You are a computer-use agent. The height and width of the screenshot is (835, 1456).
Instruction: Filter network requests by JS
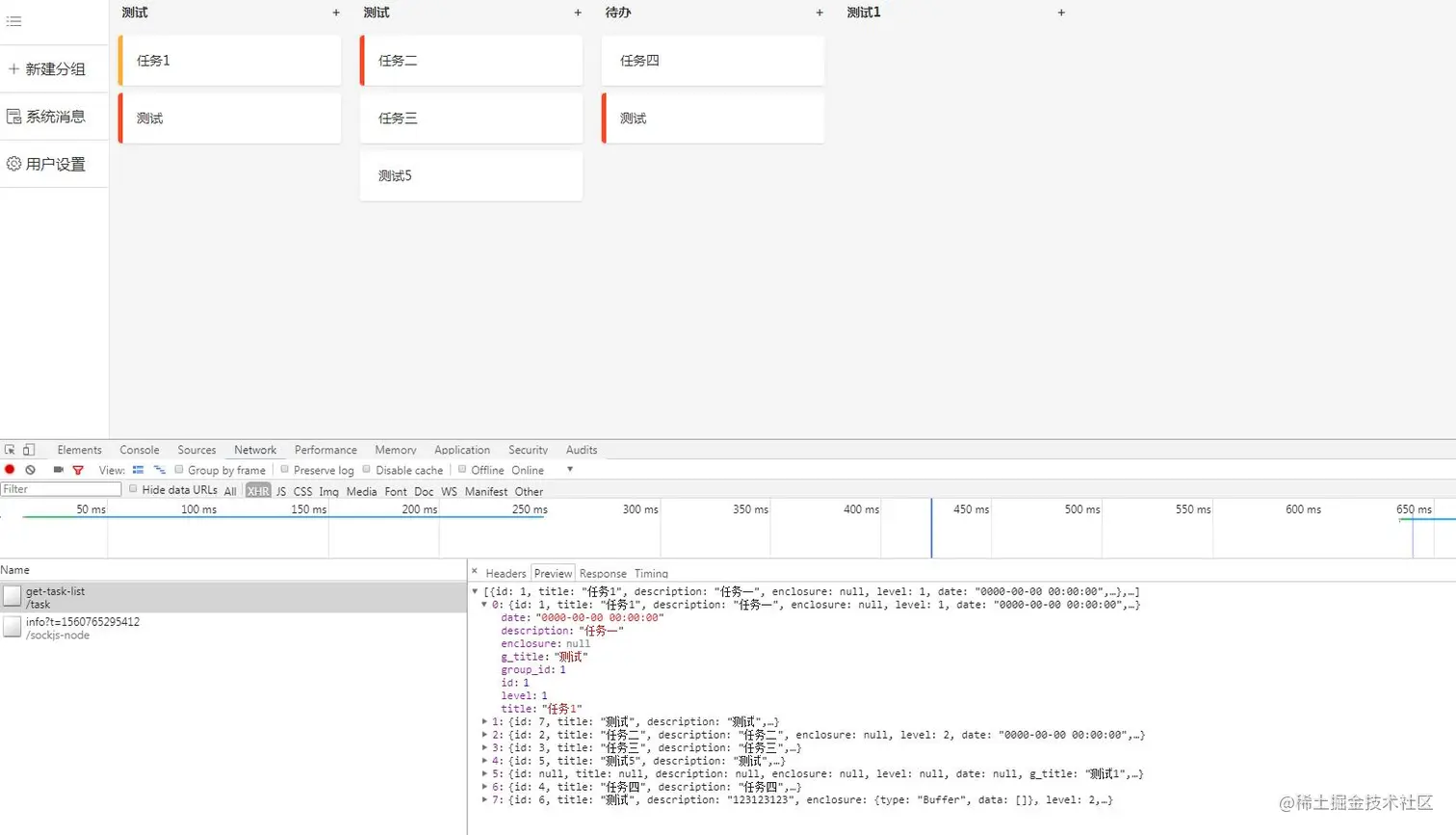tap(281, 491)
